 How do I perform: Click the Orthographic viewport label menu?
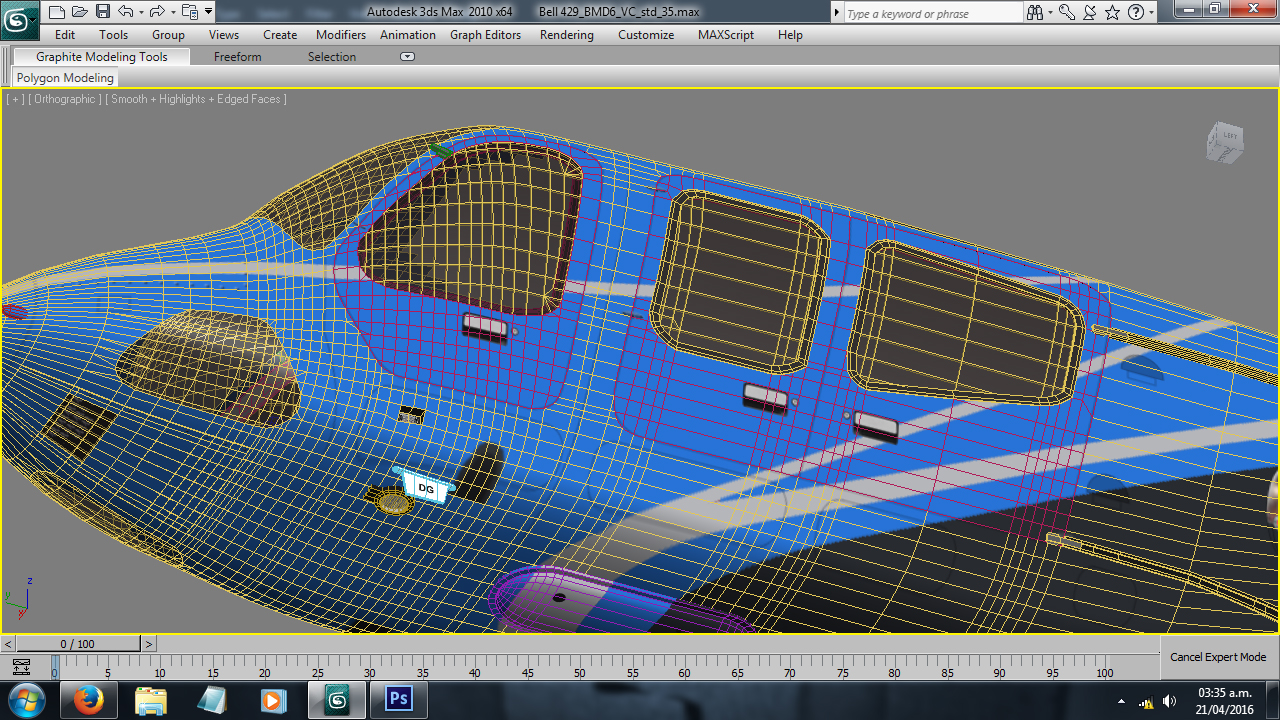click(65, 99)
